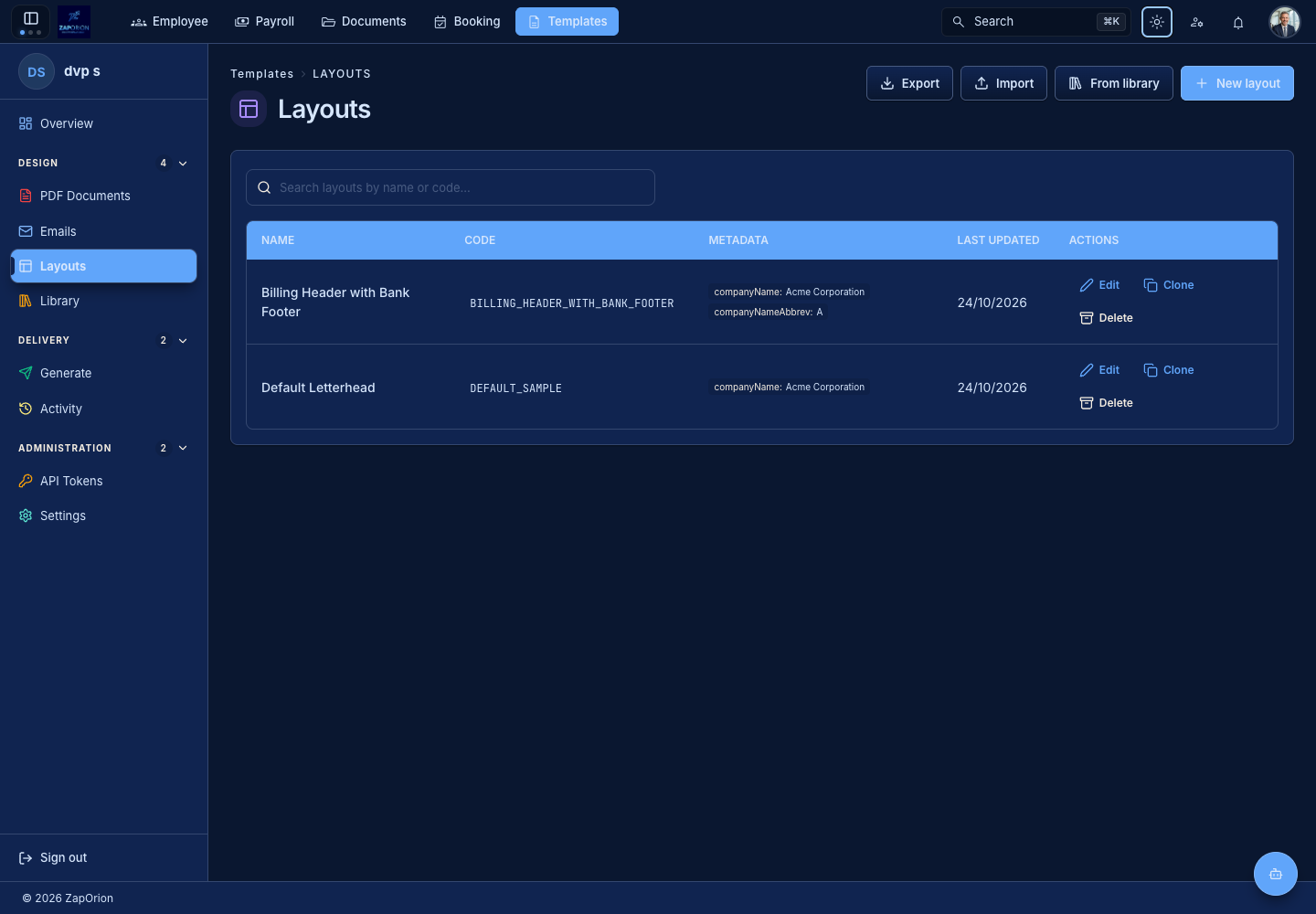
Task: Focus the search layouts field
Action: [x=451, y=187]
